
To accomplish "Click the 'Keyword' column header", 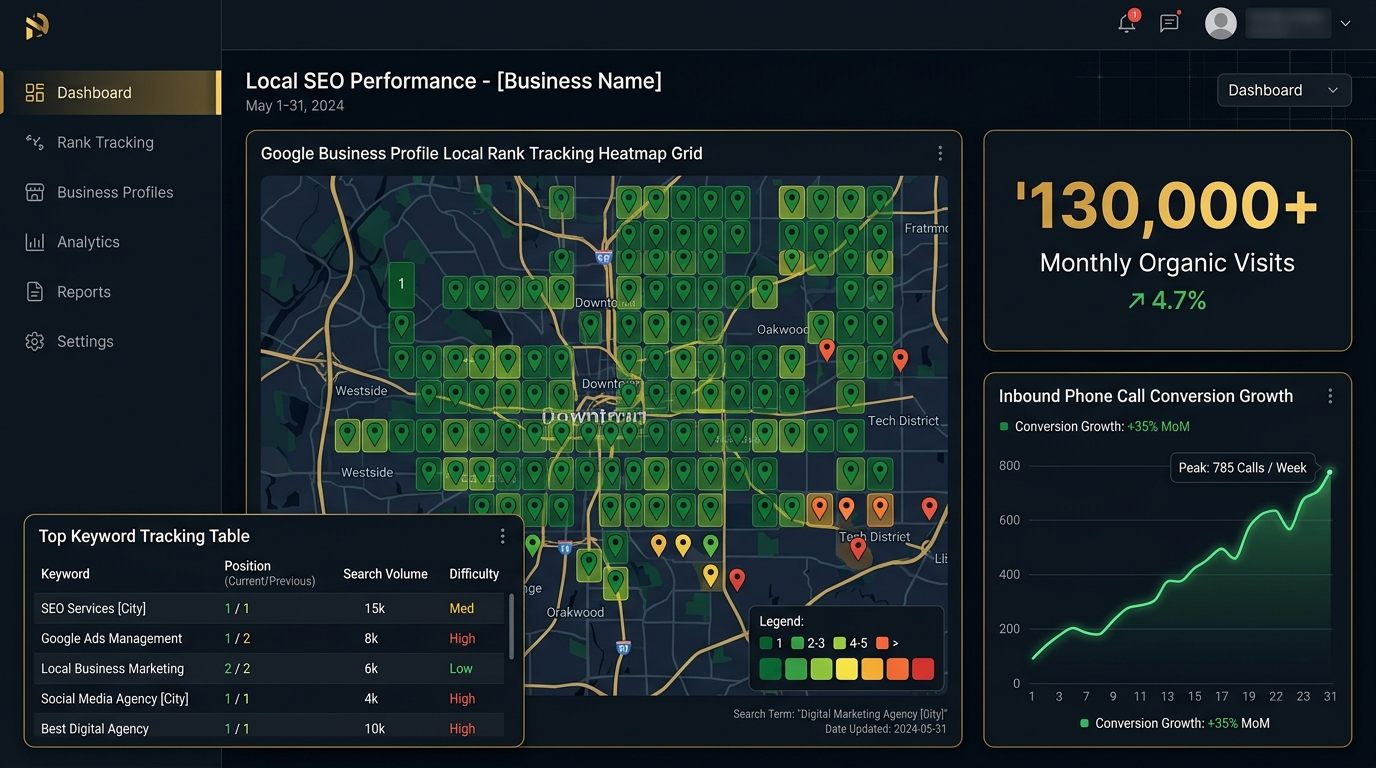I will tap(65, 574).
